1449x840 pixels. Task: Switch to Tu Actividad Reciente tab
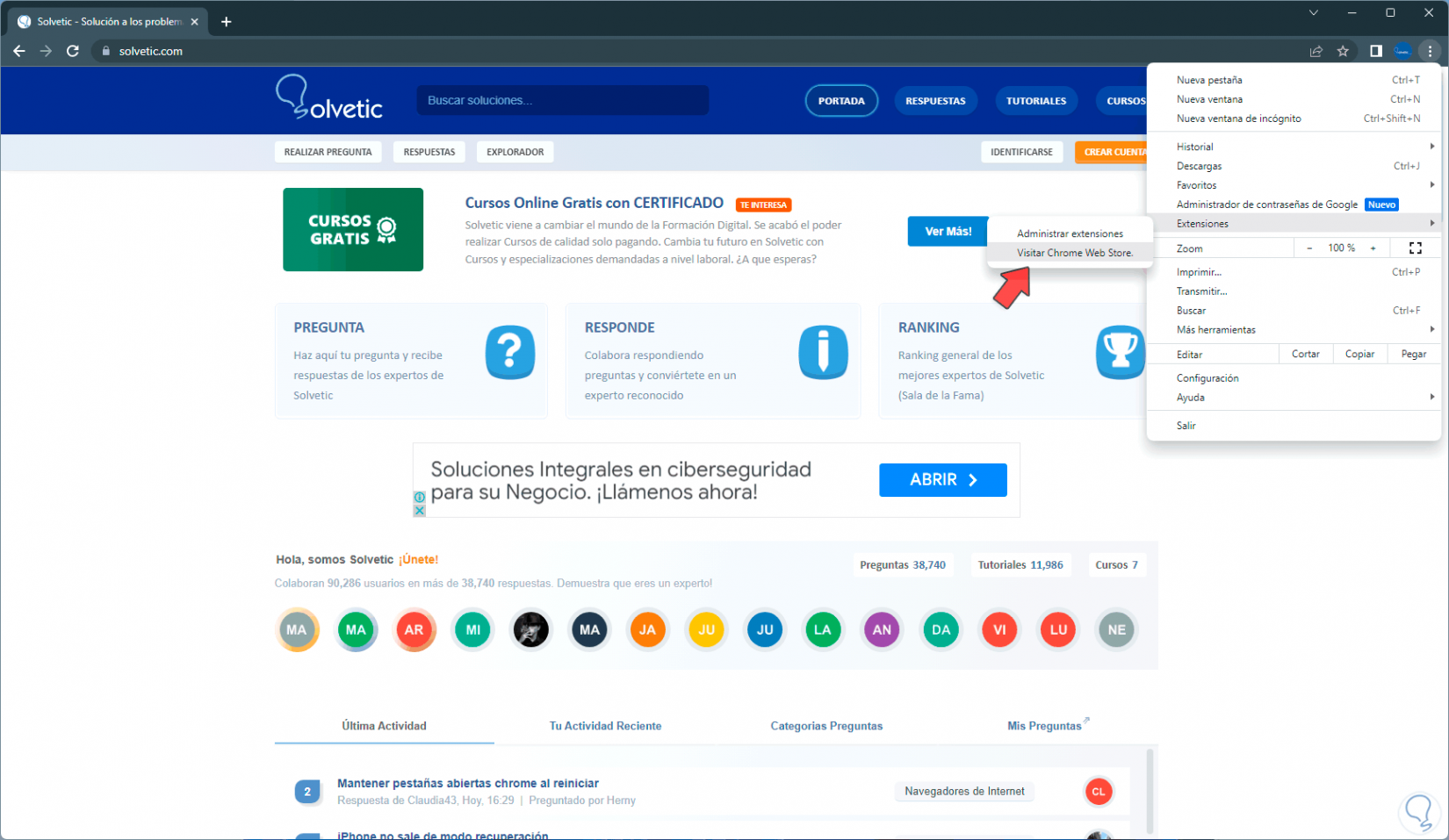click(605, 726)
